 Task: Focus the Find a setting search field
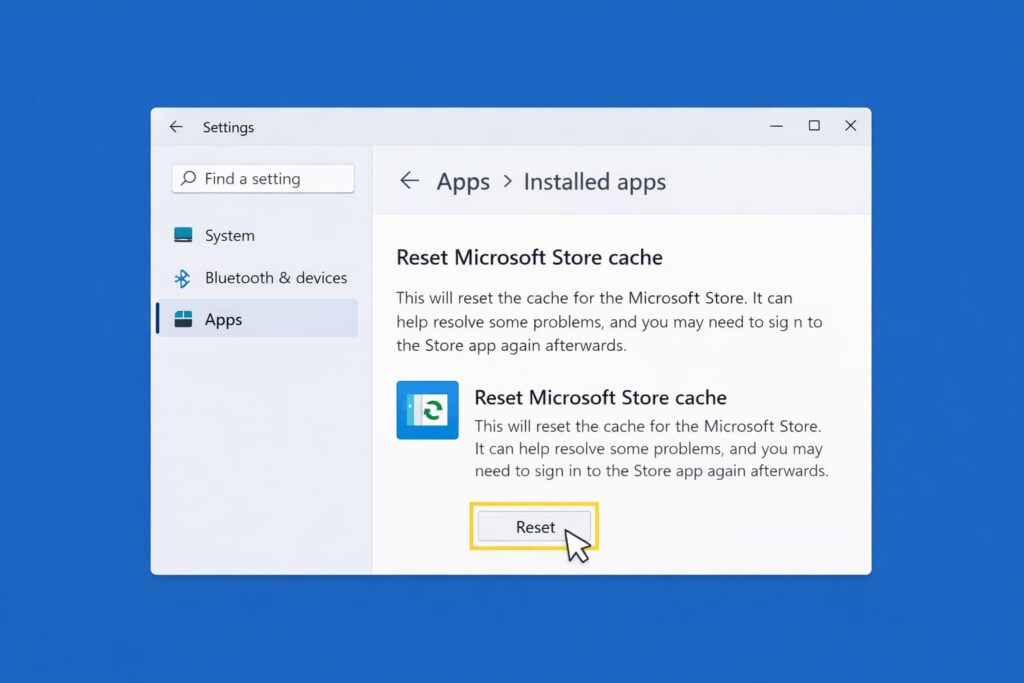pyautogui.click(x=272, y=179)
